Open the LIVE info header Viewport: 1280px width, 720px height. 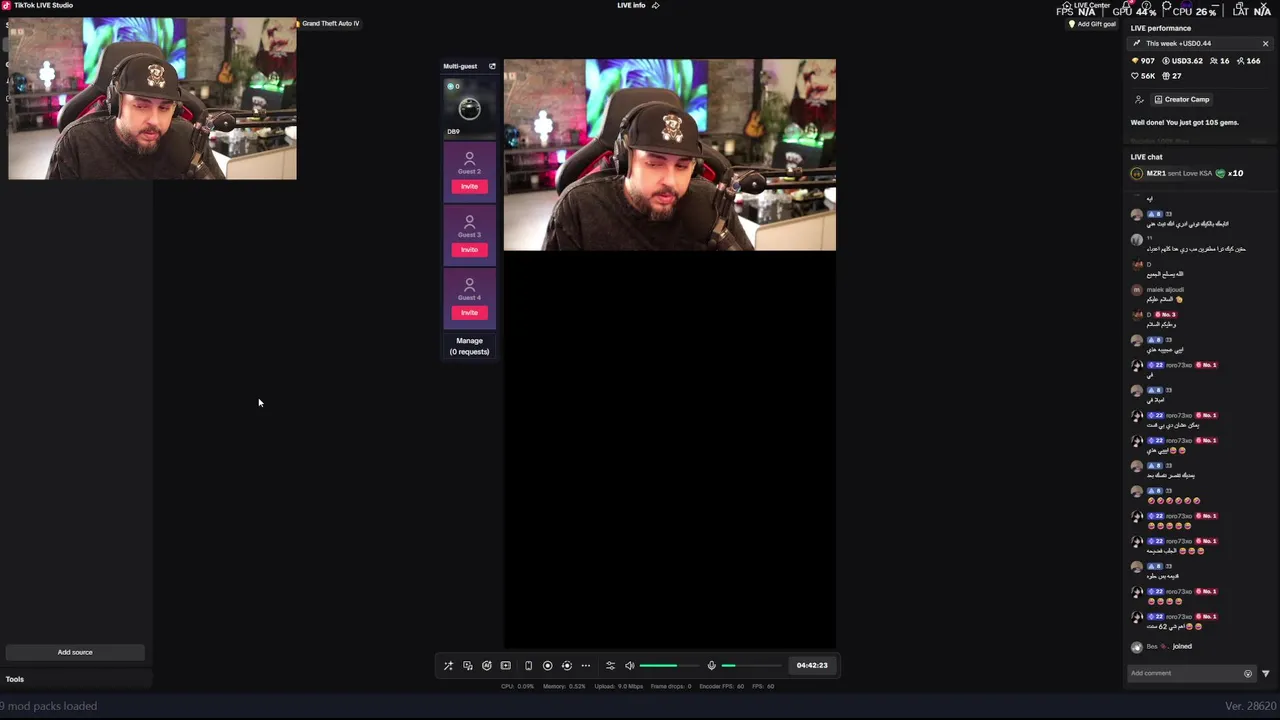point(631,5)
